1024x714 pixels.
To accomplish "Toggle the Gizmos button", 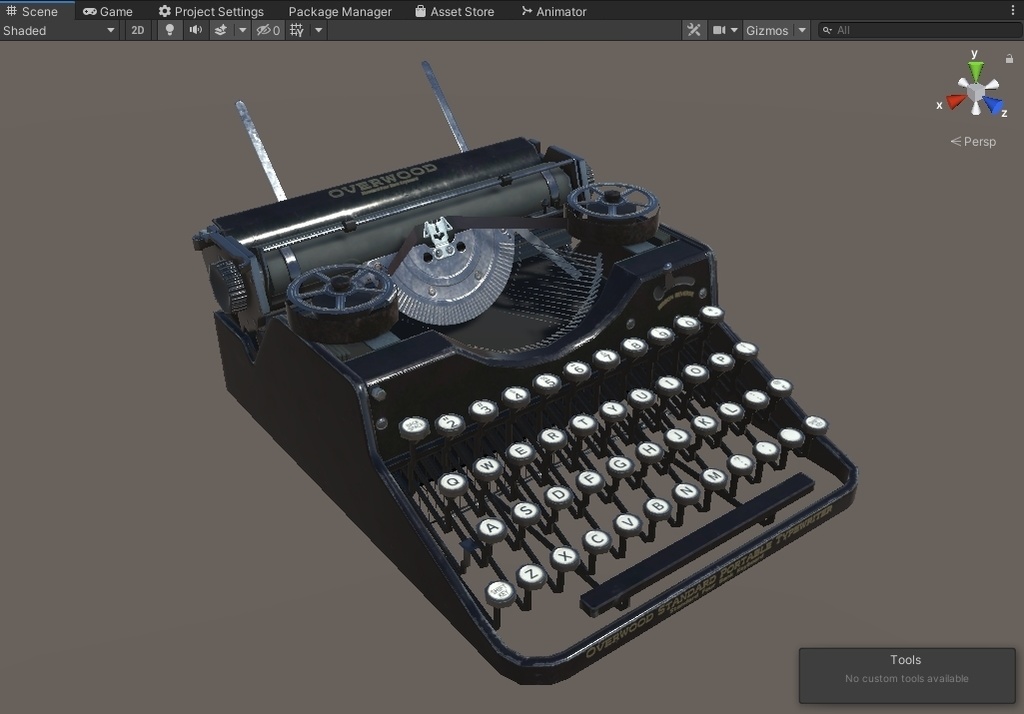I will (x=767, y=30).
